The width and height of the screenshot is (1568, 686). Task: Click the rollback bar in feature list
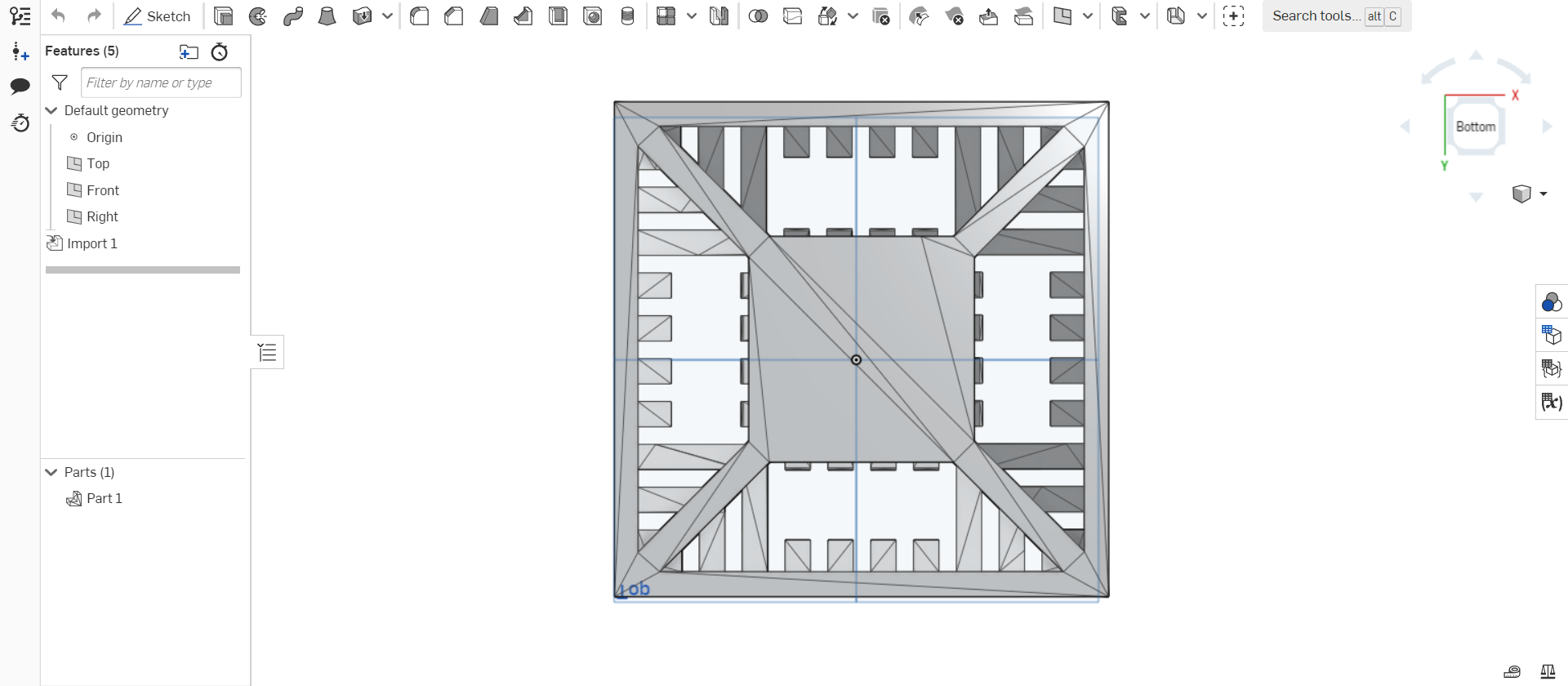click(x=143, y=269)
